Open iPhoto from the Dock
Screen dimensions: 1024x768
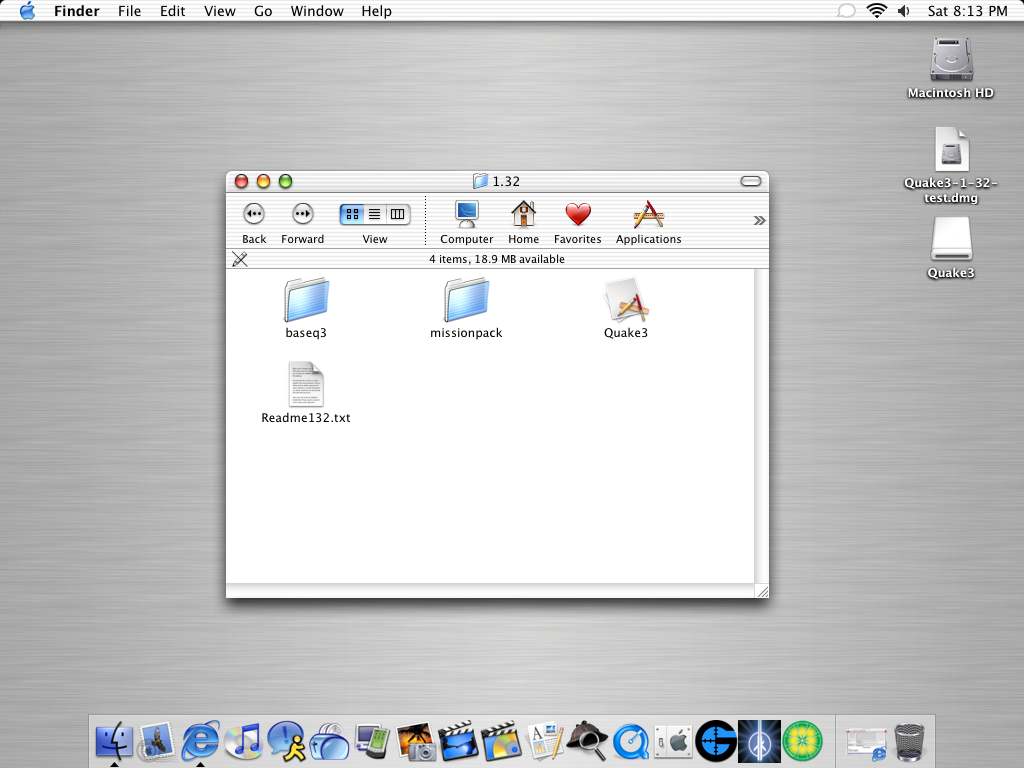(415, 741)
